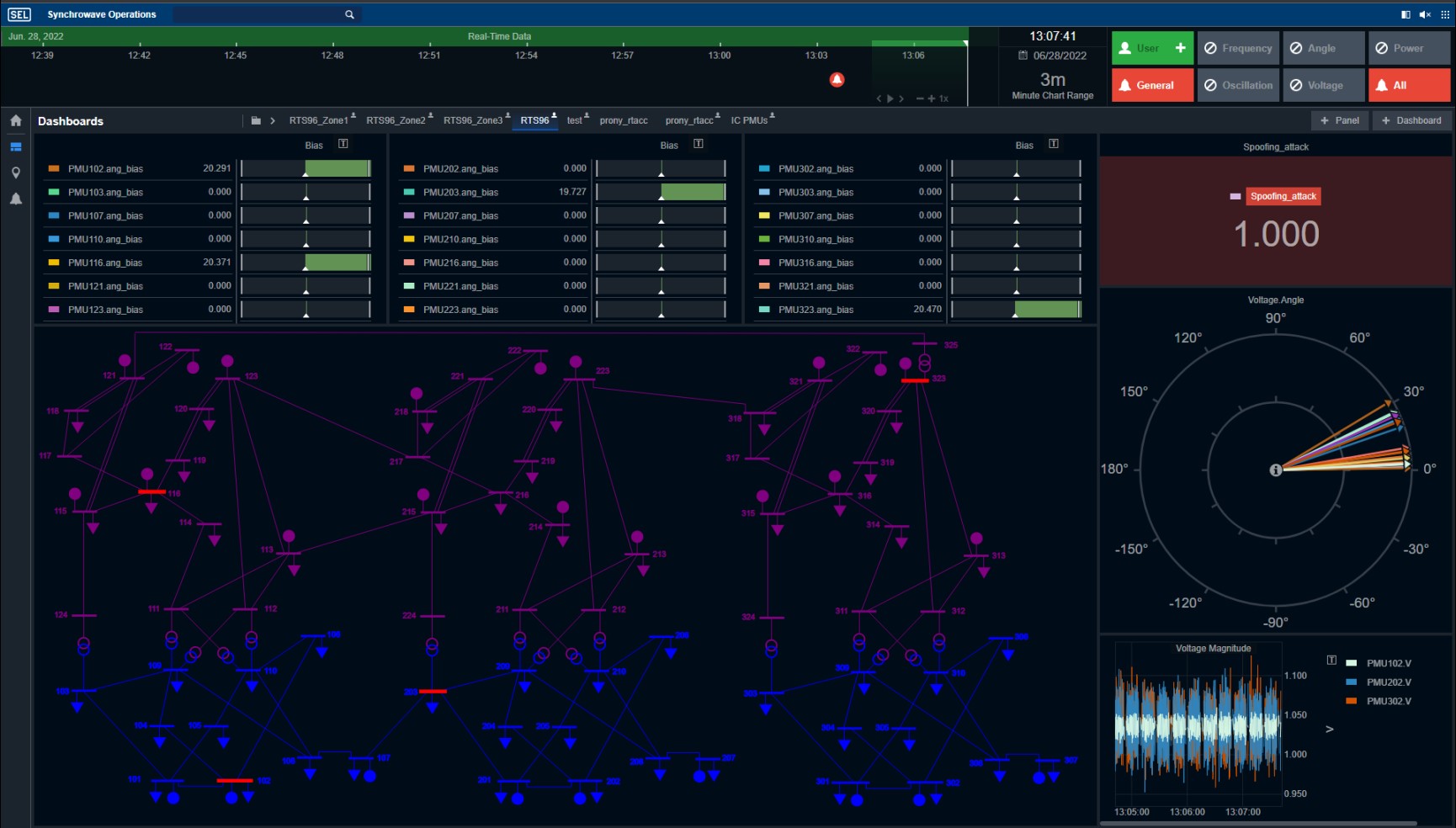Click the Spoofing_attack legend color swatch
The height and width of the screenshot is (828, 1456).
(1235, 196)
